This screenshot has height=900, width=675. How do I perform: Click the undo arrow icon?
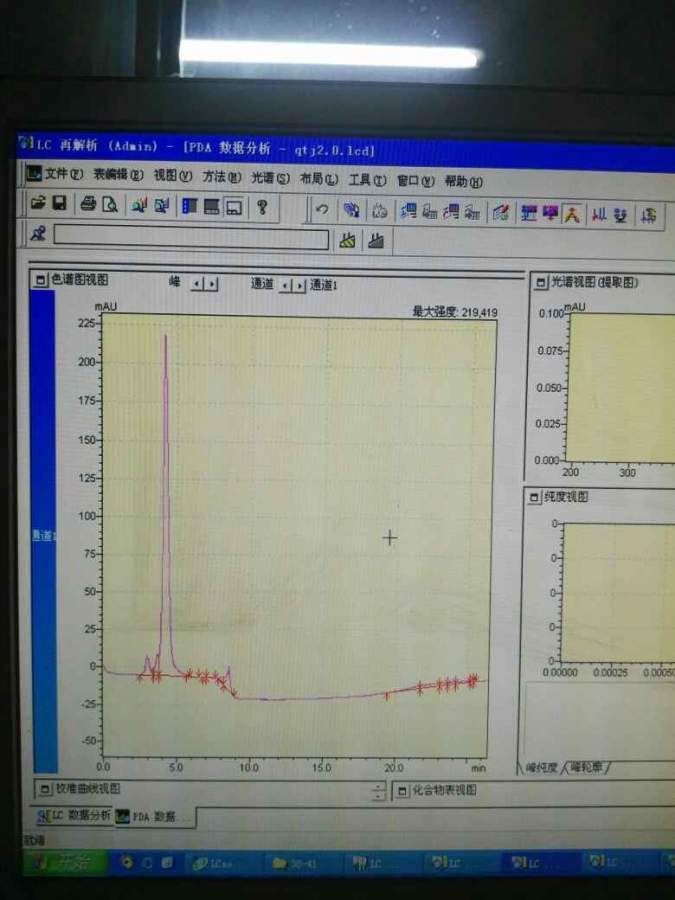[322, 210]
